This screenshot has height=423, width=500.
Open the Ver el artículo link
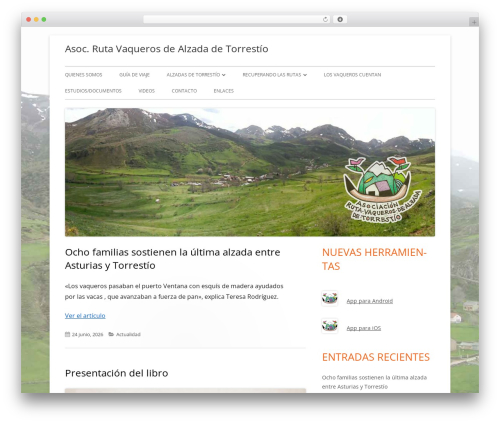coord(85,316)
